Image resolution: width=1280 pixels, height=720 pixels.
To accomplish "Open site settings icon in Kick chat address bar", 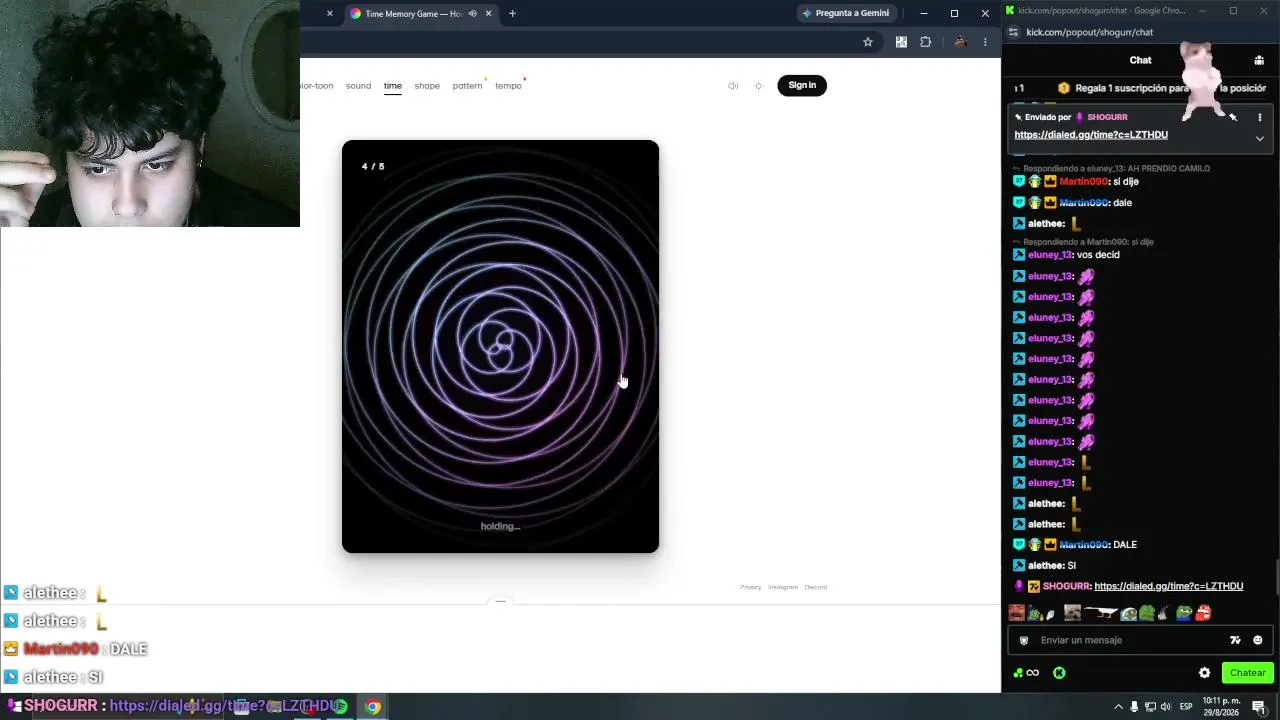I will point(1013,32).
